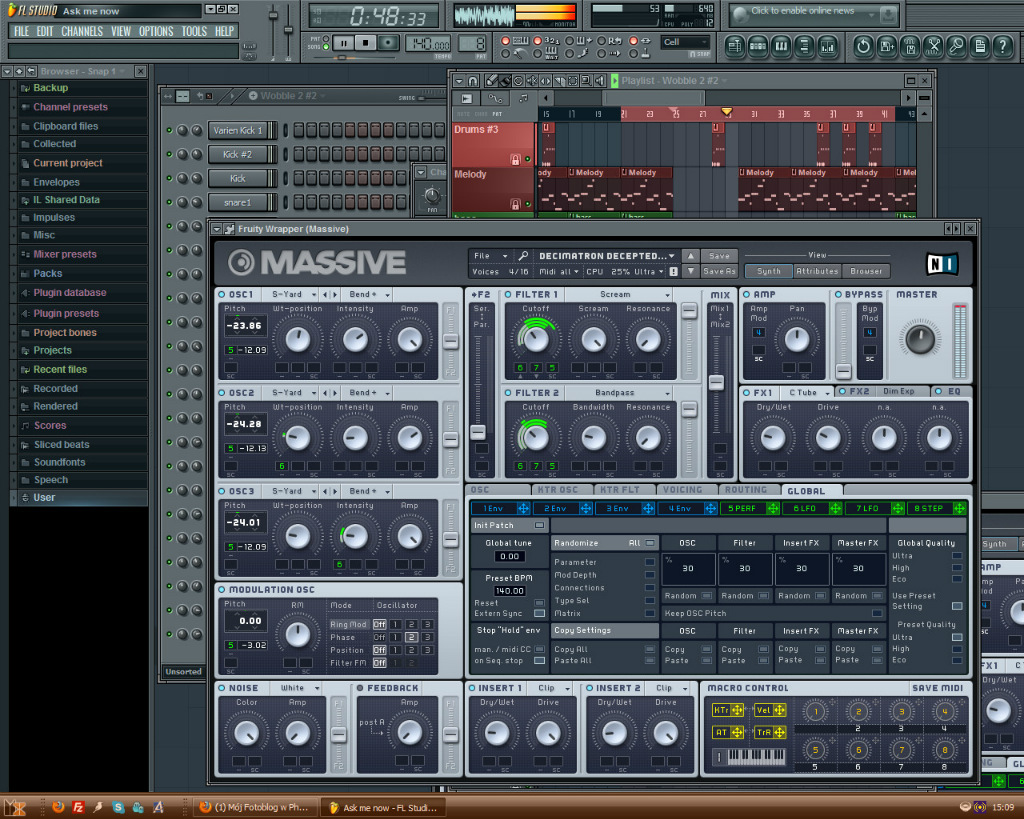Open the audio editor scissors icon

click(934, 46)
